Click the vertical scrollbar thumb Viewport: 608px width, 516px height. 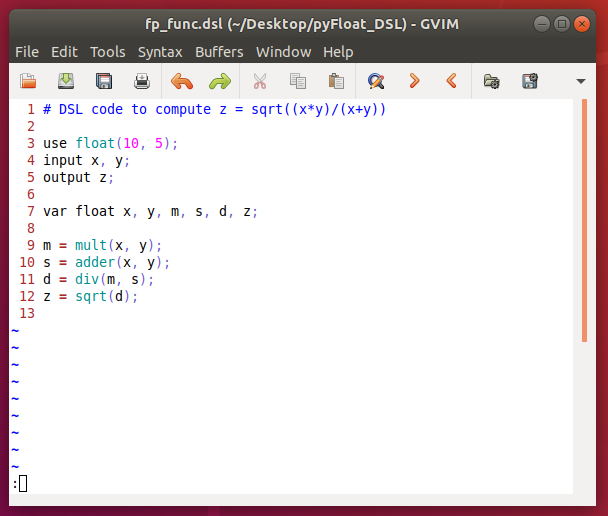(584, 220)
